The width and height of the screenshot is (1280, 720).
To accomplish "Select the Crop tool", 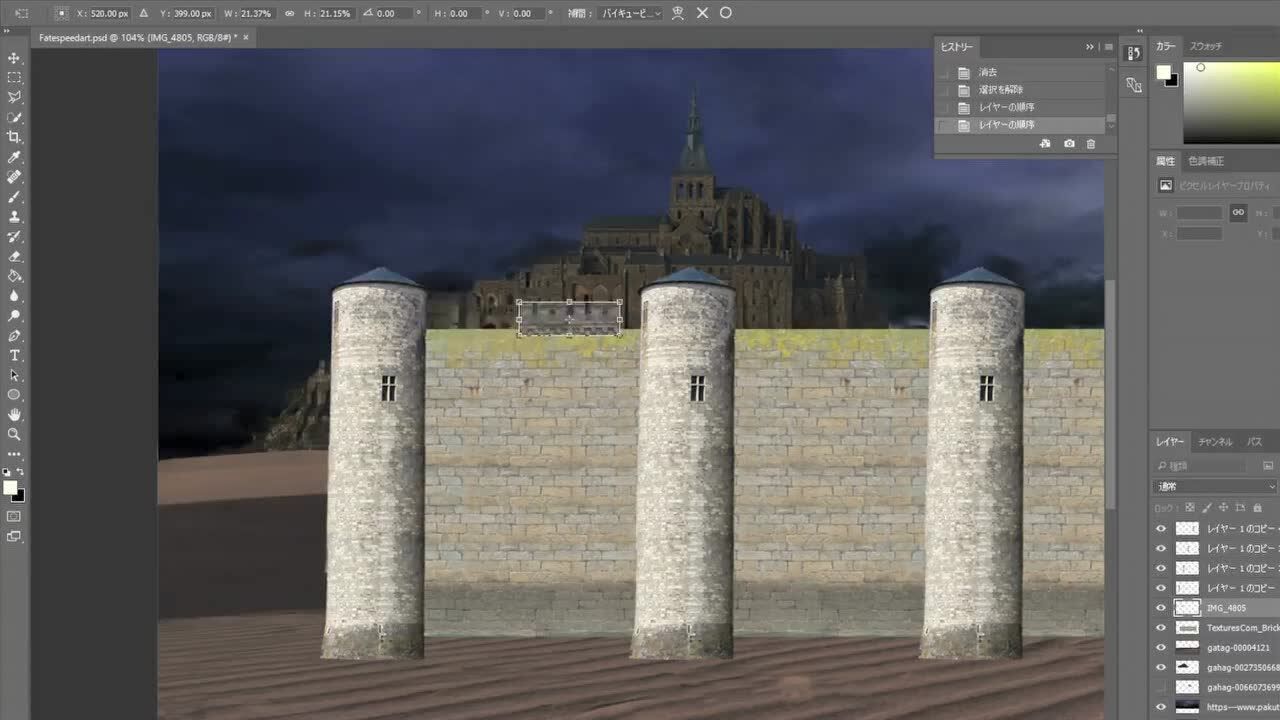I will pyautogui.click(x=14, y=137).
